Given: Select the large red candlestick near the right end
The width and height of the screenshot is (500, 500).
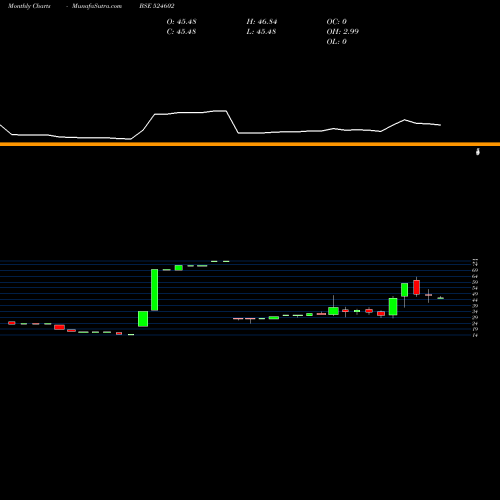Looking at the screenshot, I should [x=417, y=287].
